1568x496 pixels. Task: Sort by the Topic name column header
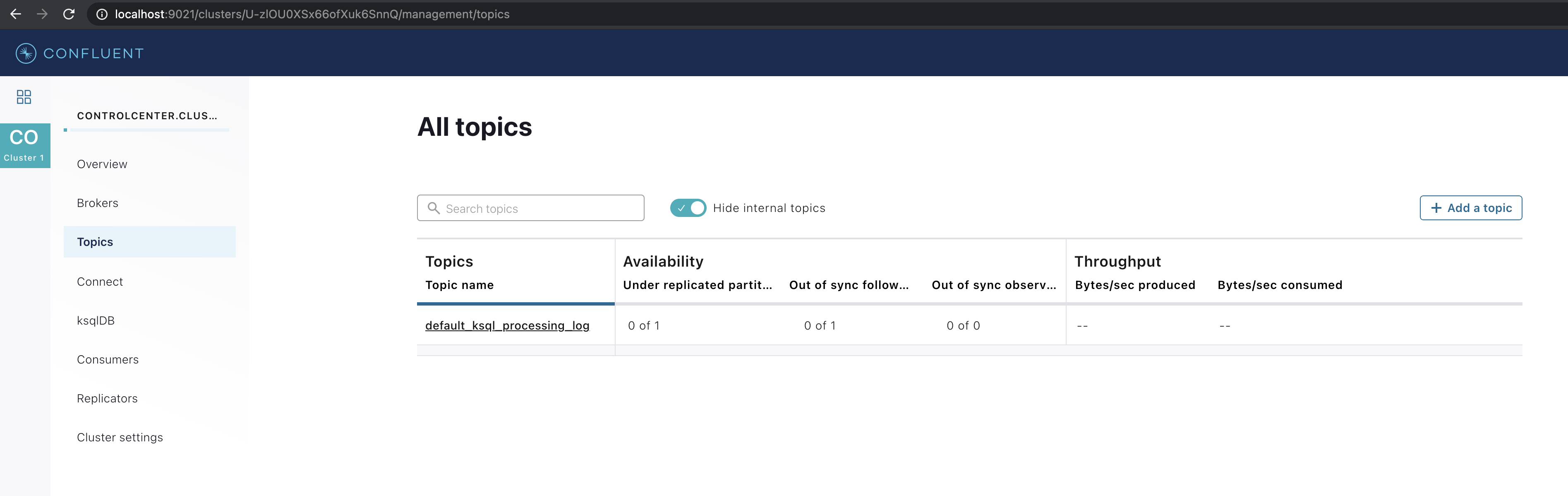point(459,285)
